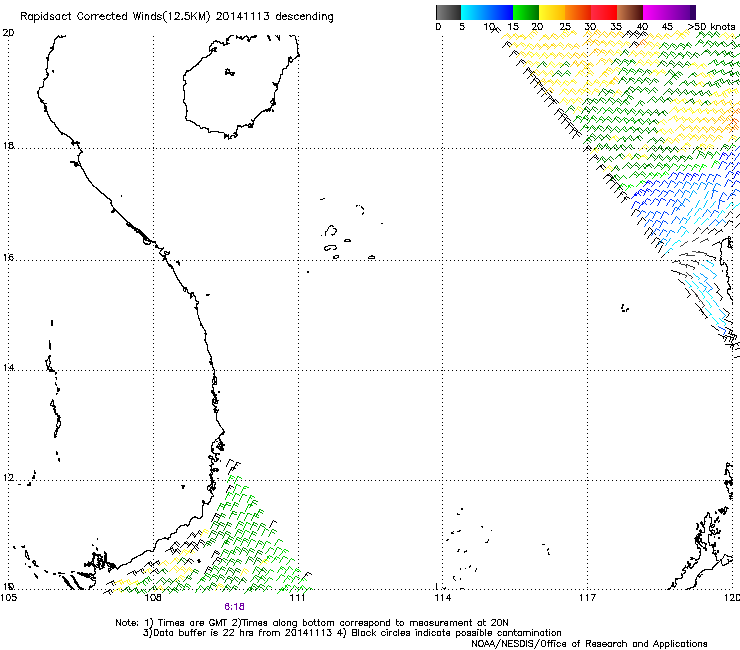Click the date '20141113 descending' in title
Viewport: 740px width, 650px height.
tap(274, 16)
